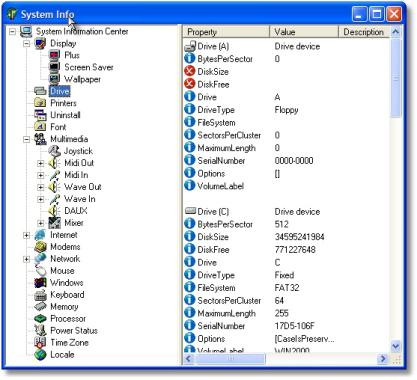Expand the Midi Out node
The height and width of the screenshot is (380, 417).
40,163
